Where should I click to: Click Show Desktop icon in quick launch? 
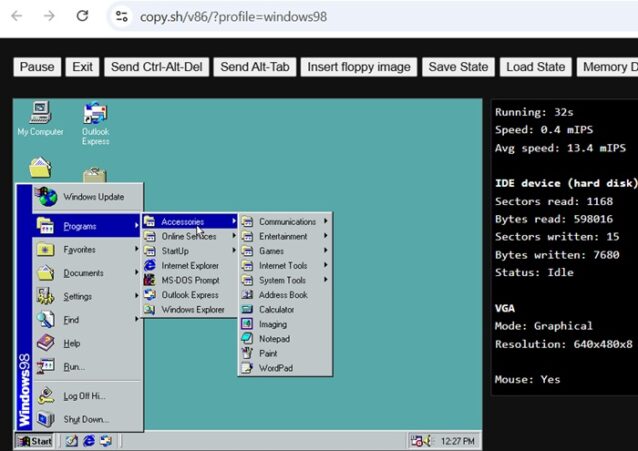coord(72,440)
